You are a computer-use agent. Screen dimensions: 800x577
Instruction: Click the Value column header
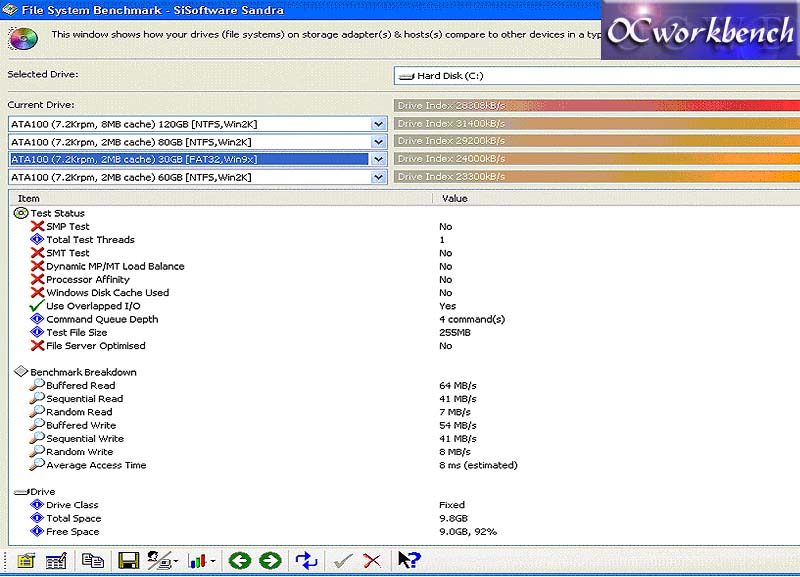616,198
